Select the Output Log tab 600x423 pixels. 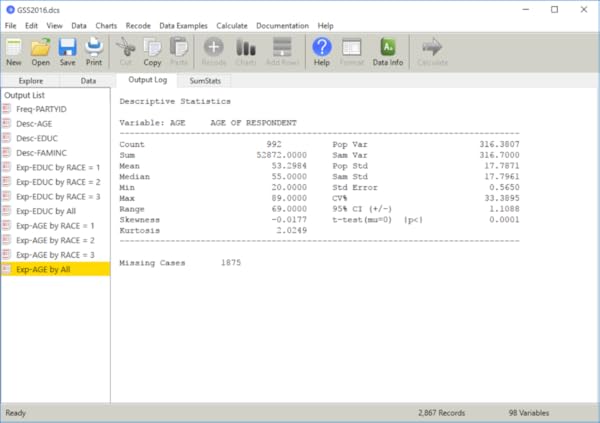147,80
